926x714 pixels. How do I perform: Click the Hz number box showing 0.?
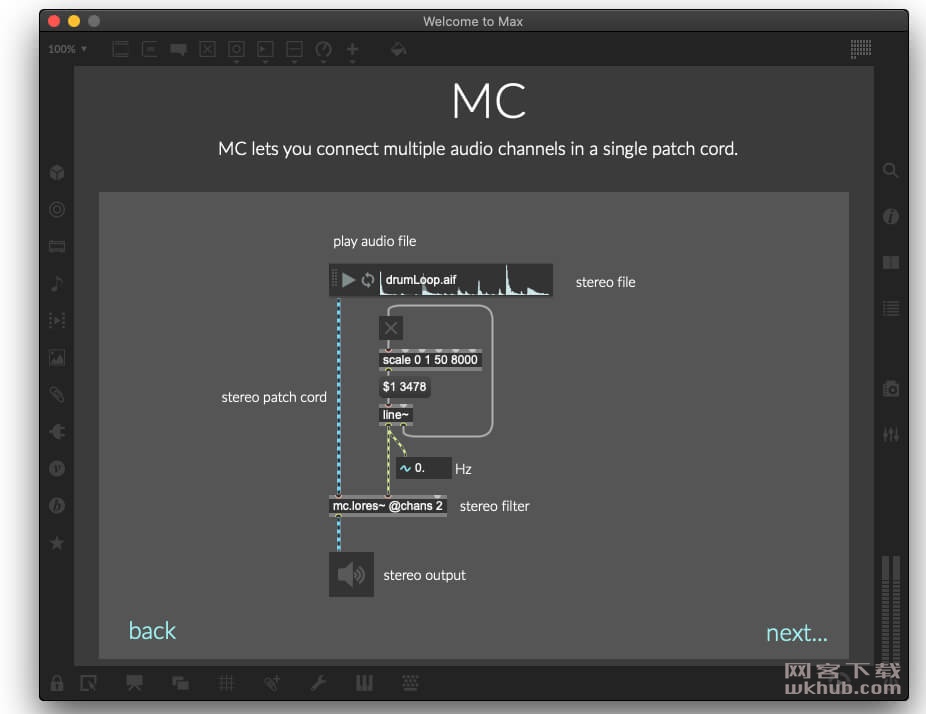pyautogui.click(x=423, y=468)
